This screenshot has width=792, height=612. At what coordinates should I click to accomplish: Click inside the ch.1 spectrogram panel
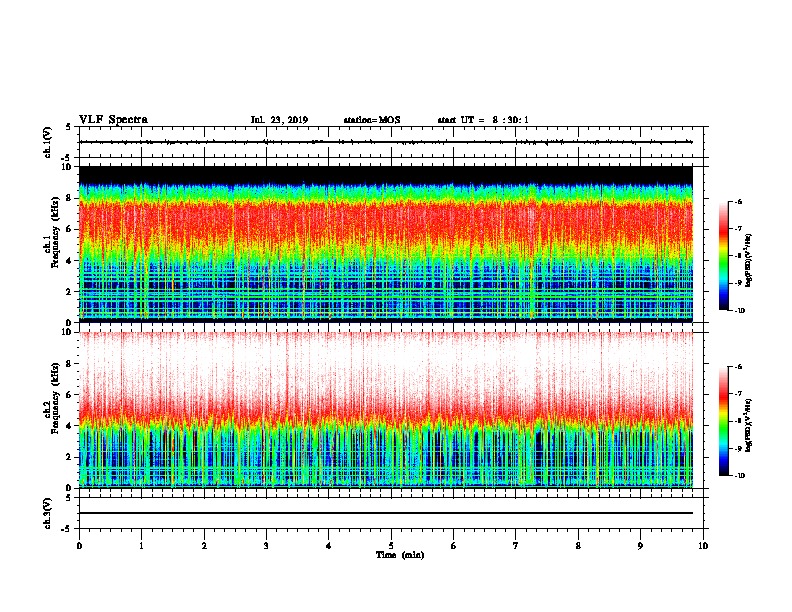[386, 244]
